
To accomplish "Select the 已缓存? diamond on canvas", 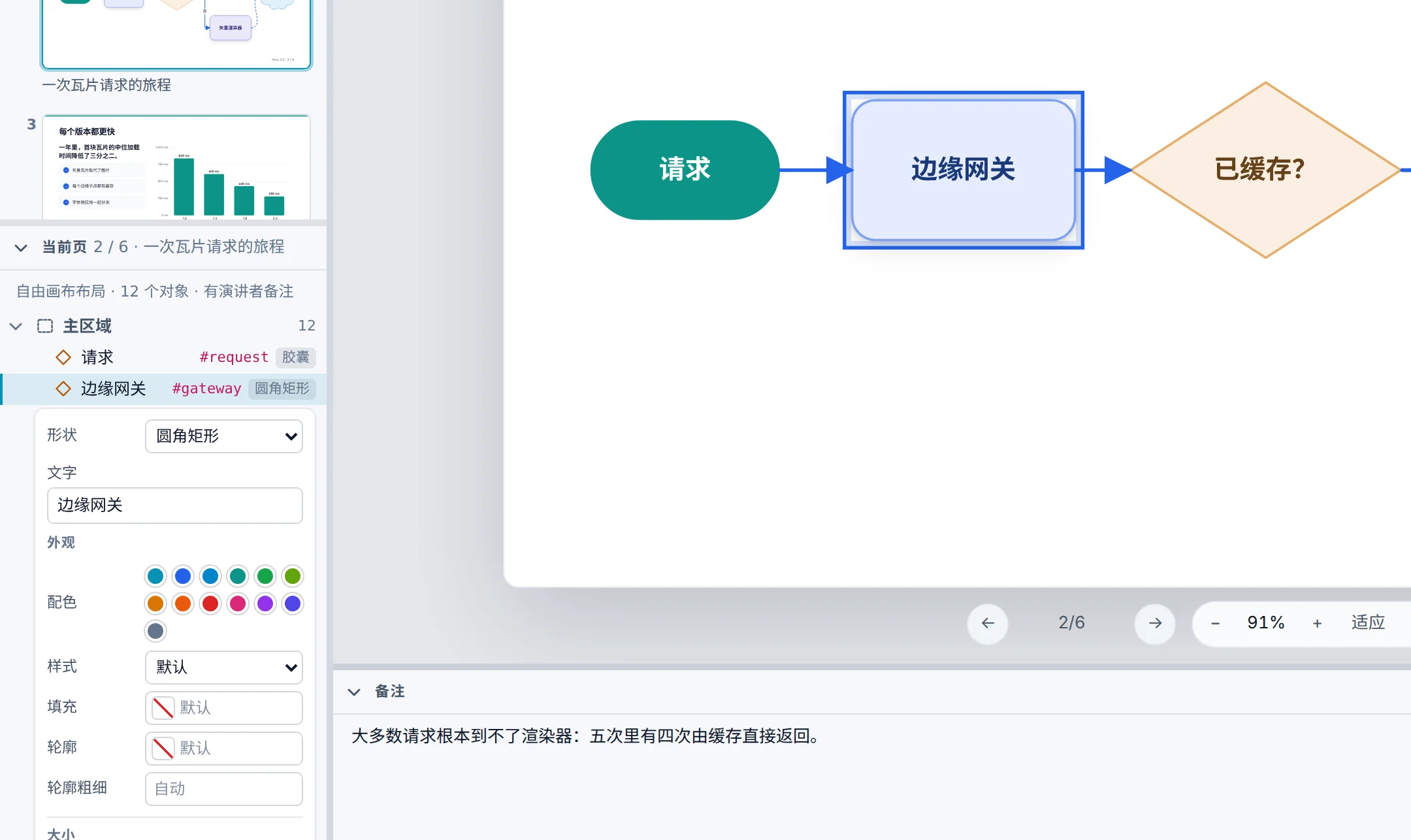I will click(1265, 170).
